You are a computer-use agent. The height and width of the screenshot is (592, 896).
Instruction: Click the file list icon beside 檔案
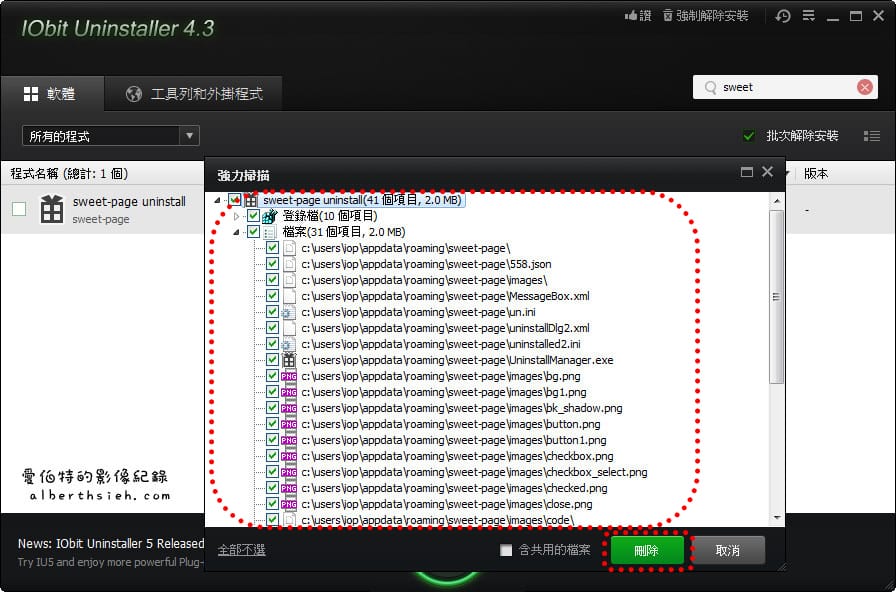pos(270,232)
